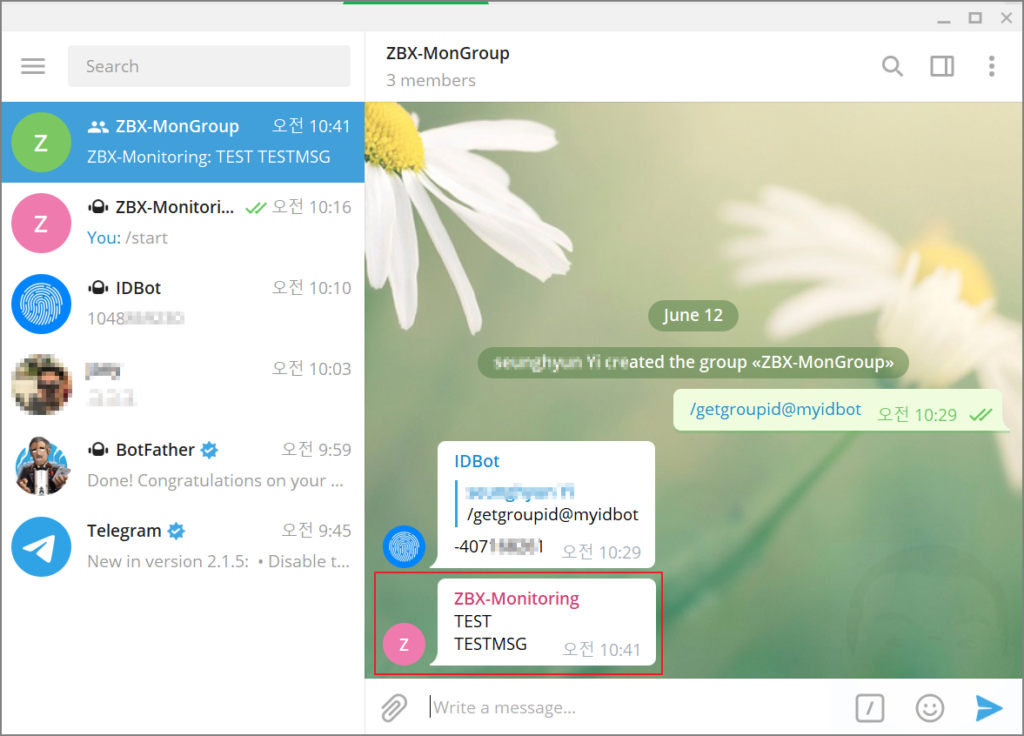
Task: Click the Search box in the sidebar
Action: [208, 66]
